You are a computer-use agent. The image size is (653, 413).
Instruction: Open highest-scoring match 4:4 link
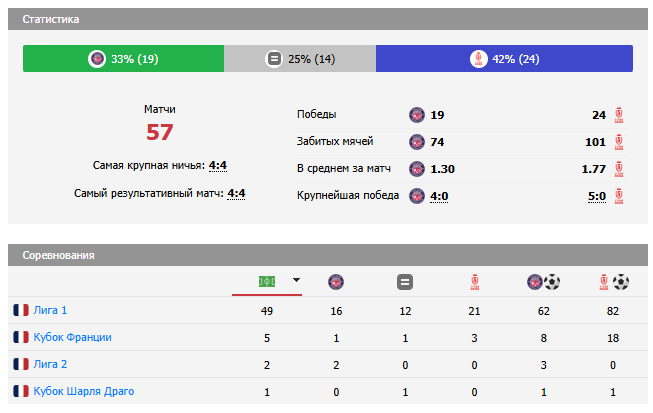(236, 193)
